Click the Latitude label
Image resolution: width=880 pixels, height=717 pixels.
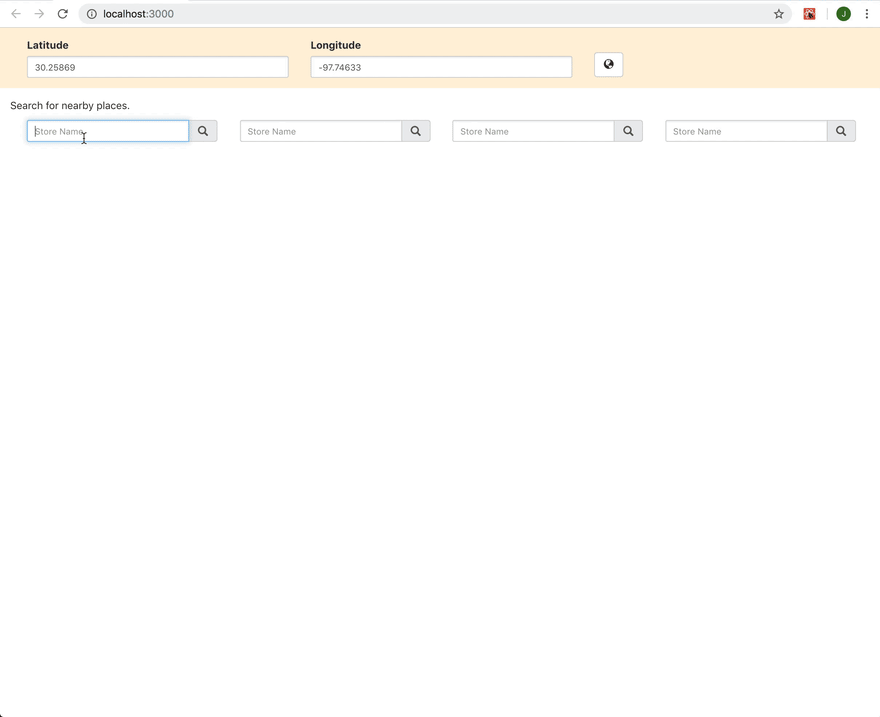[48, 45]
